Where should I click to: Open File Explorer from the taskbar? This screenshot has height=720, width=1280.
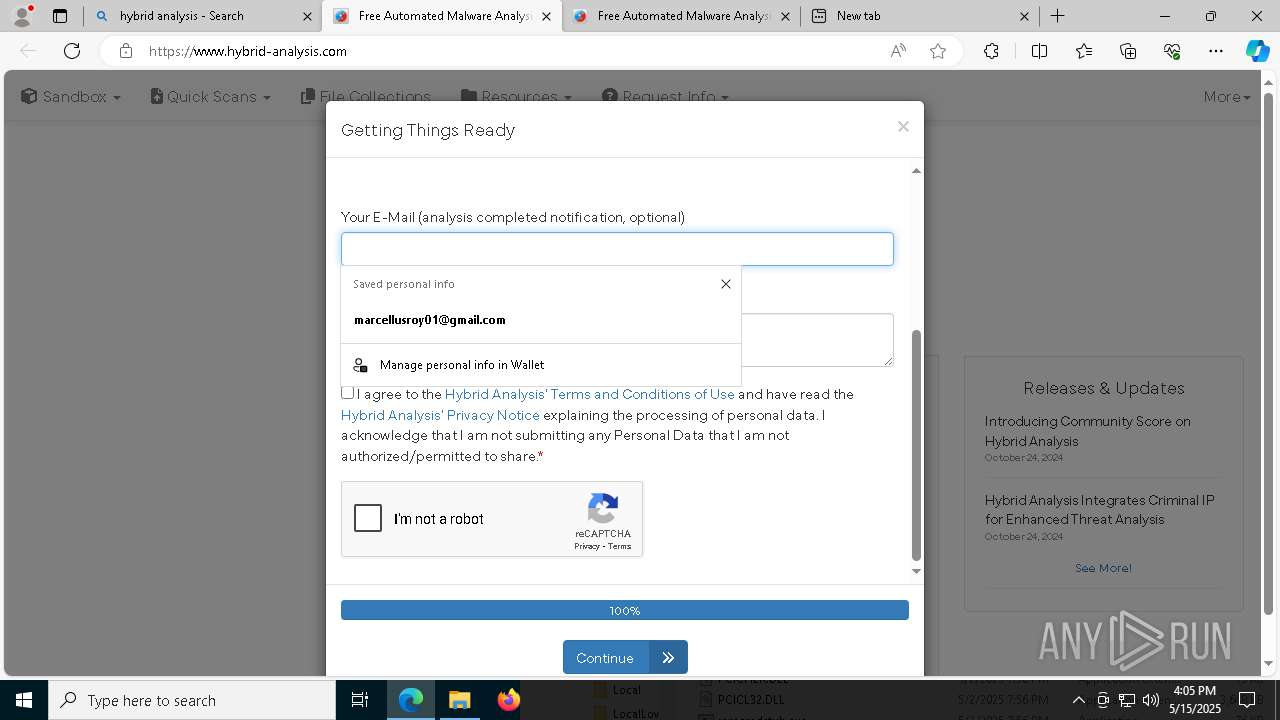[460, 700]
